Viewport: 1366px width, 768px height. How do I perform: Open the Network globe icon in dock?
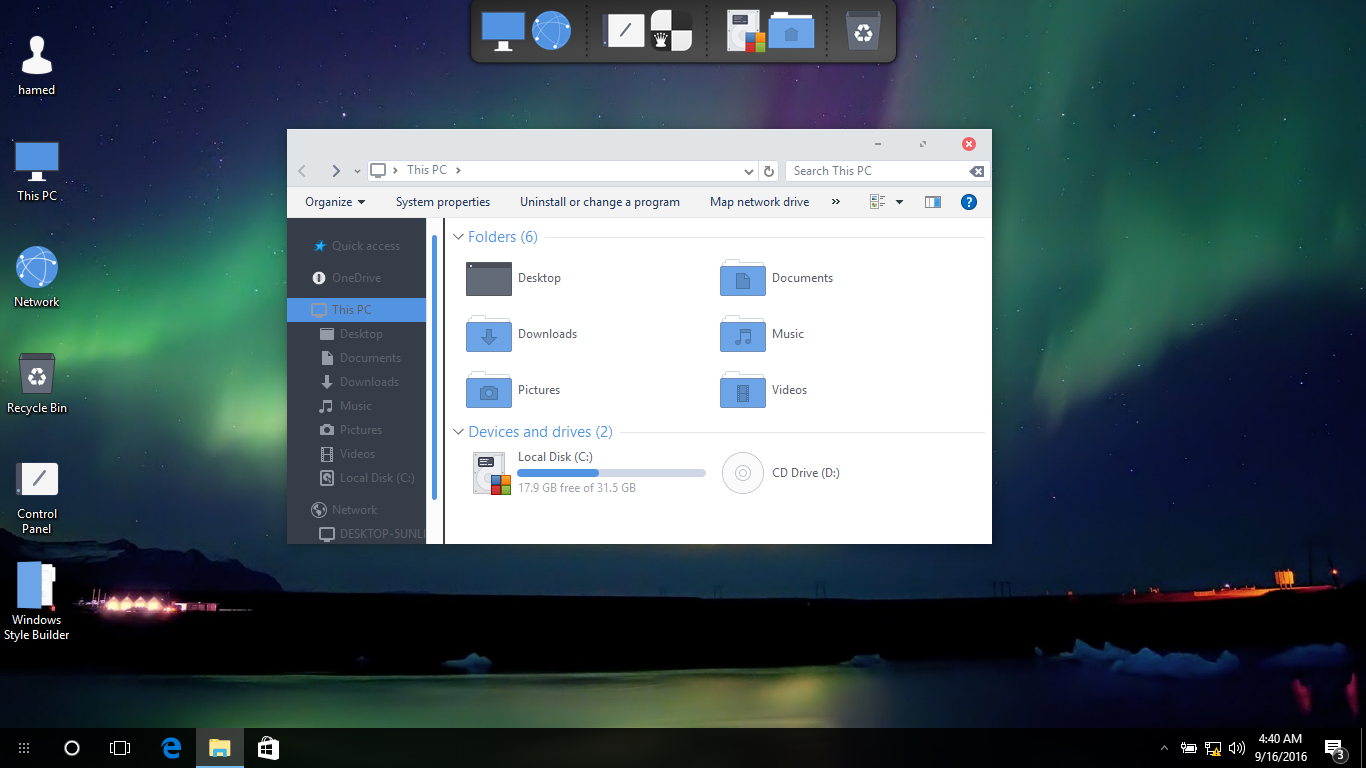(551, 31)
